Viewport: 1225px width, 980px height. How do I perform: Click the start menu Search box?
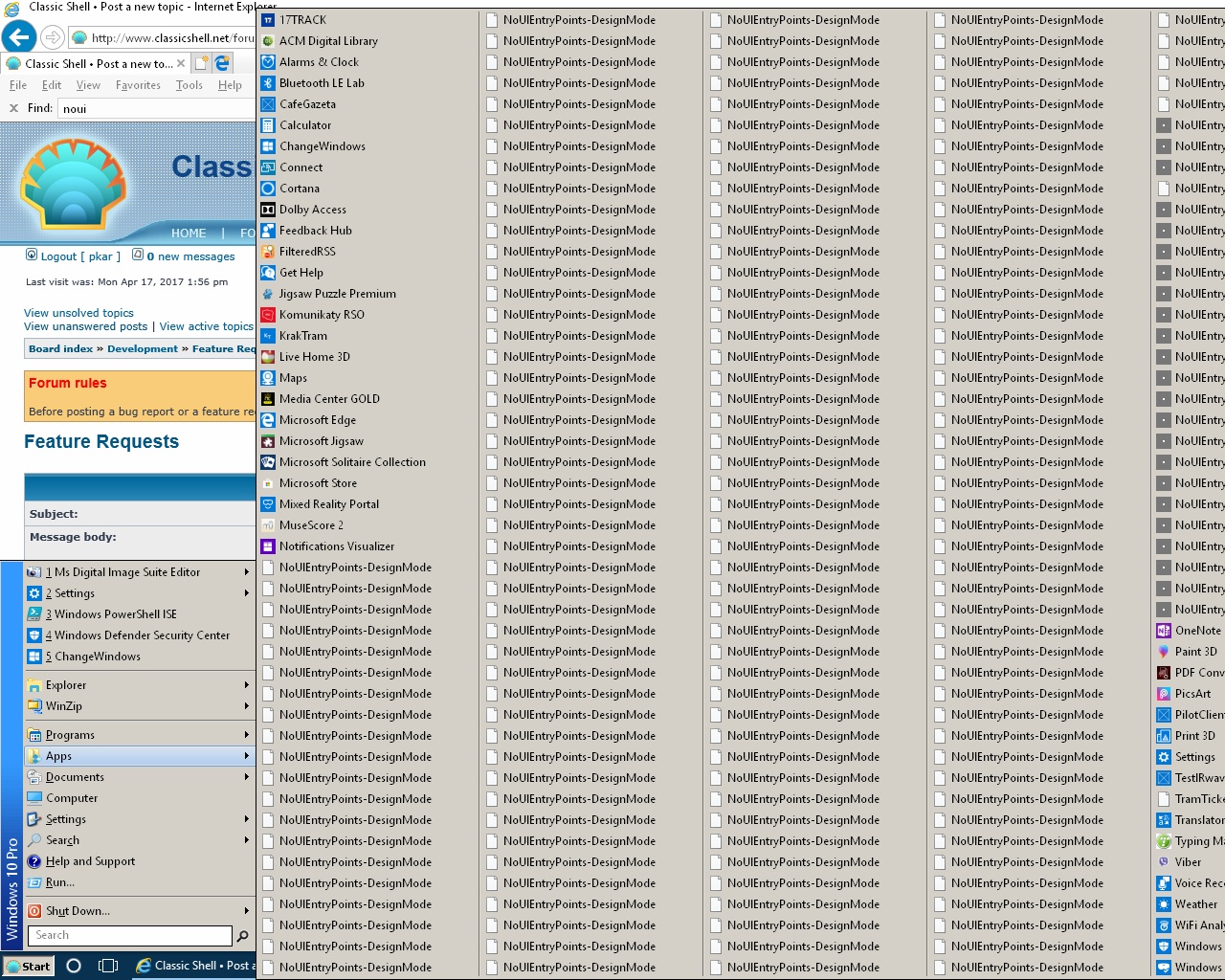pos(130,936)
